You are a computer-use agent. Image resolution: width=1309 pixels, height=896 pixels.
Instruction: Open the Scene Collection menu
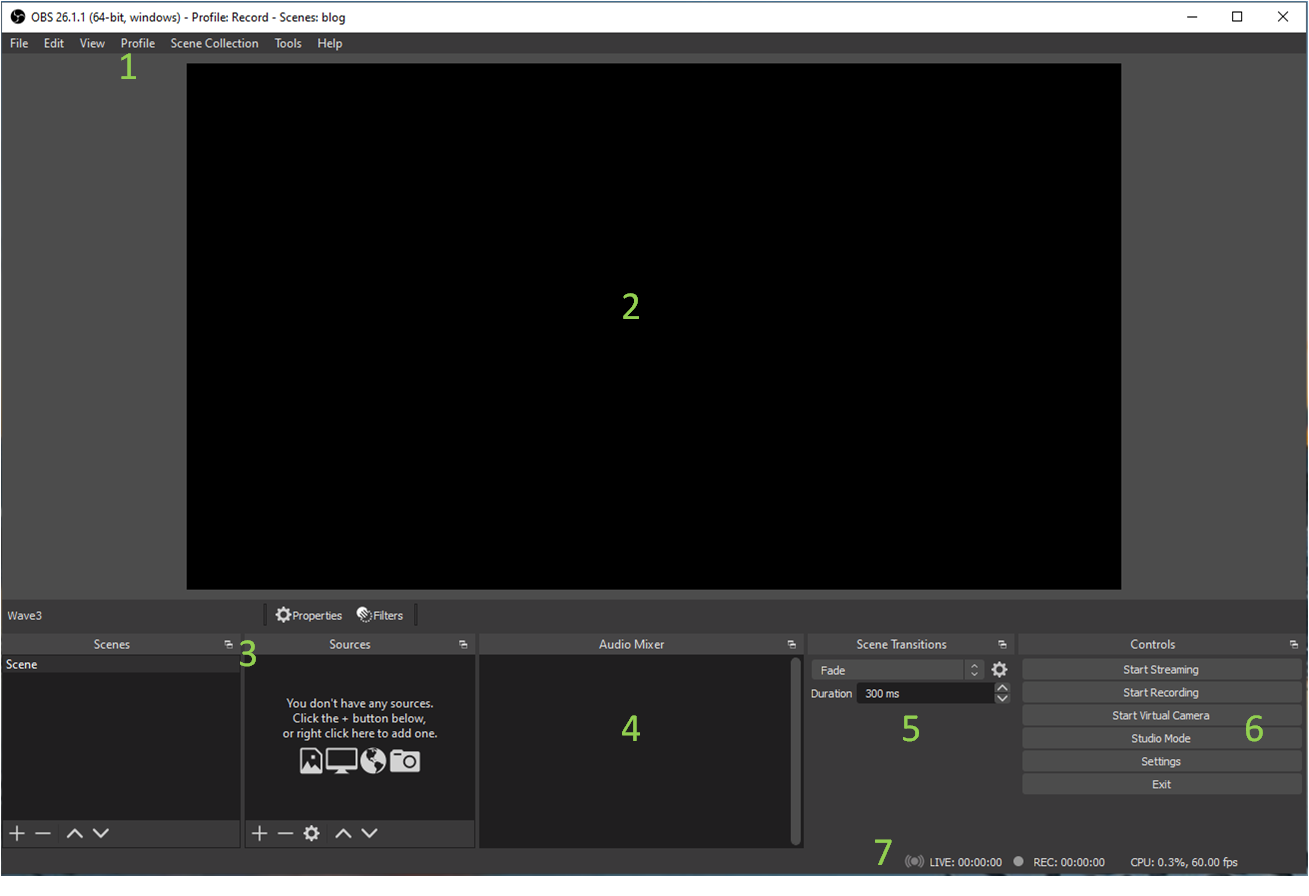(214, 43)
